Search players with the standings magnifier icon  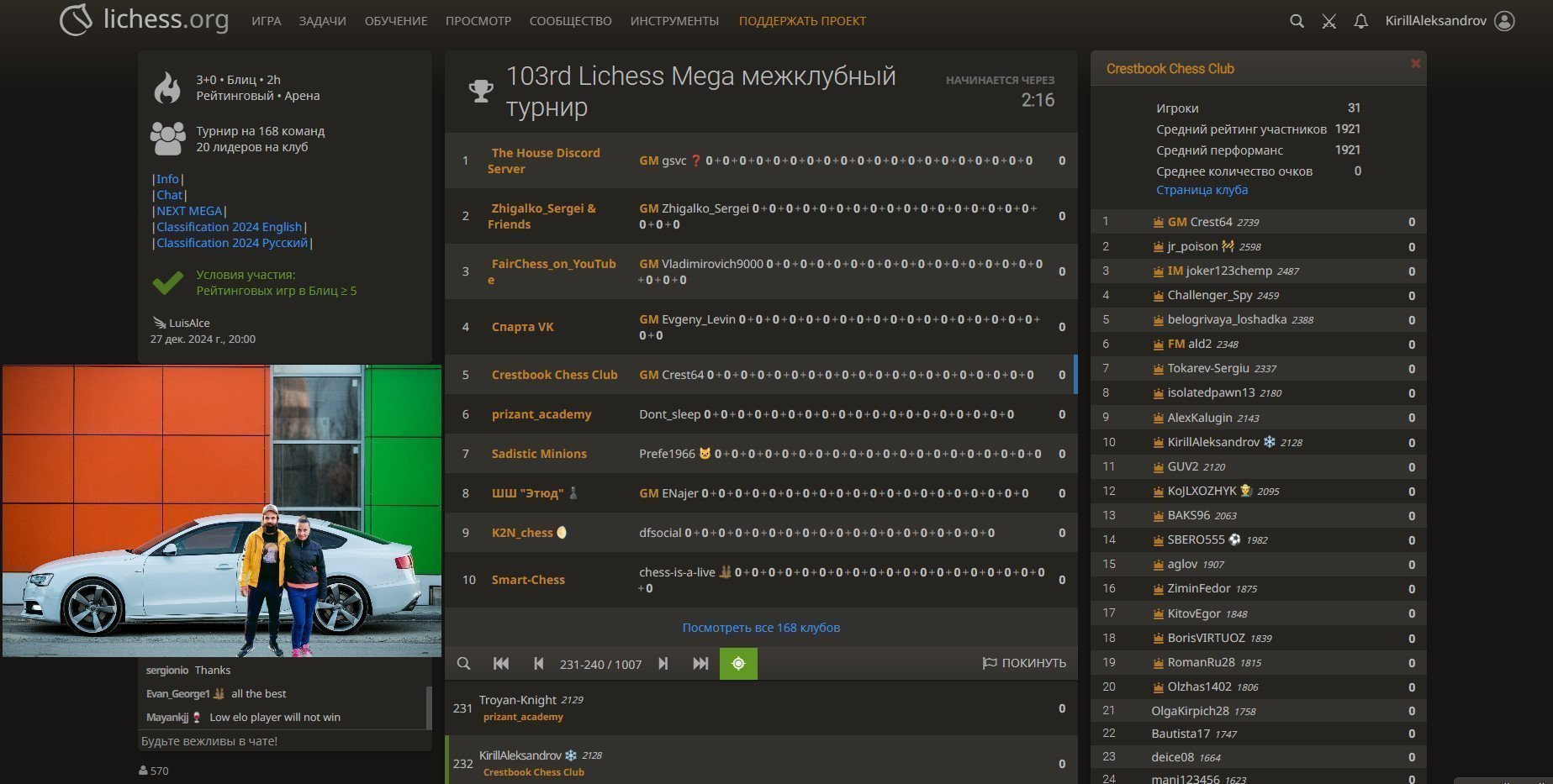(463, 664)
